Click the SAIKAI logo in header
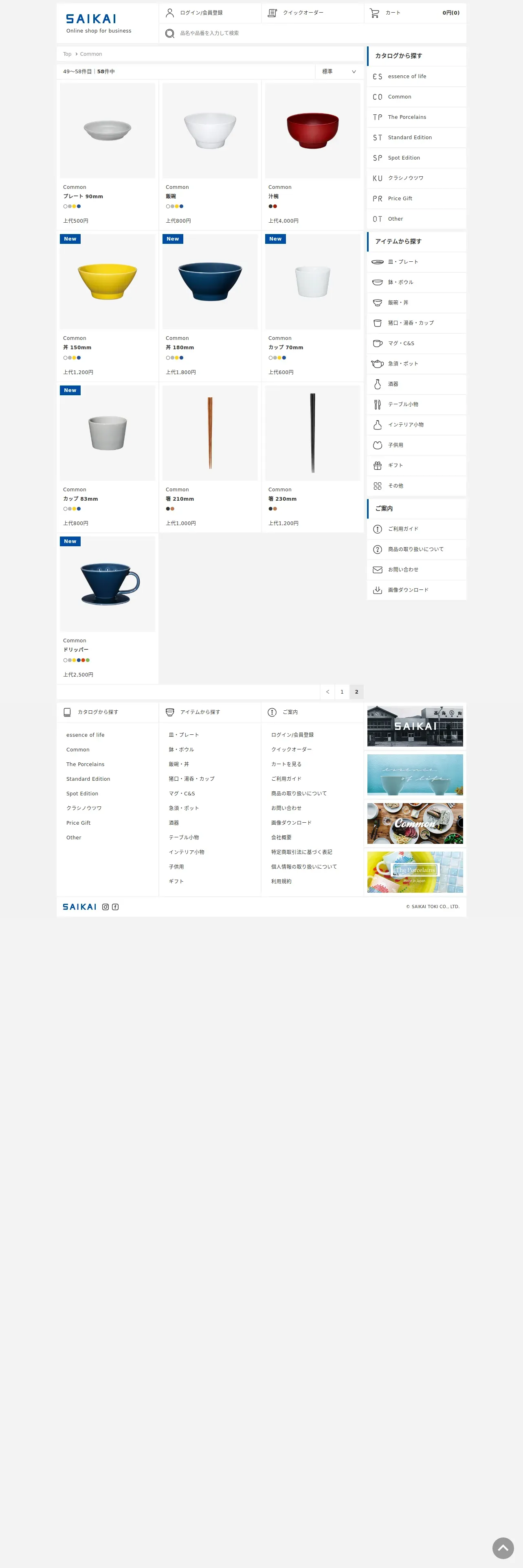The image size is (523, 1568). pyautogui.click(x=91, y=19)
